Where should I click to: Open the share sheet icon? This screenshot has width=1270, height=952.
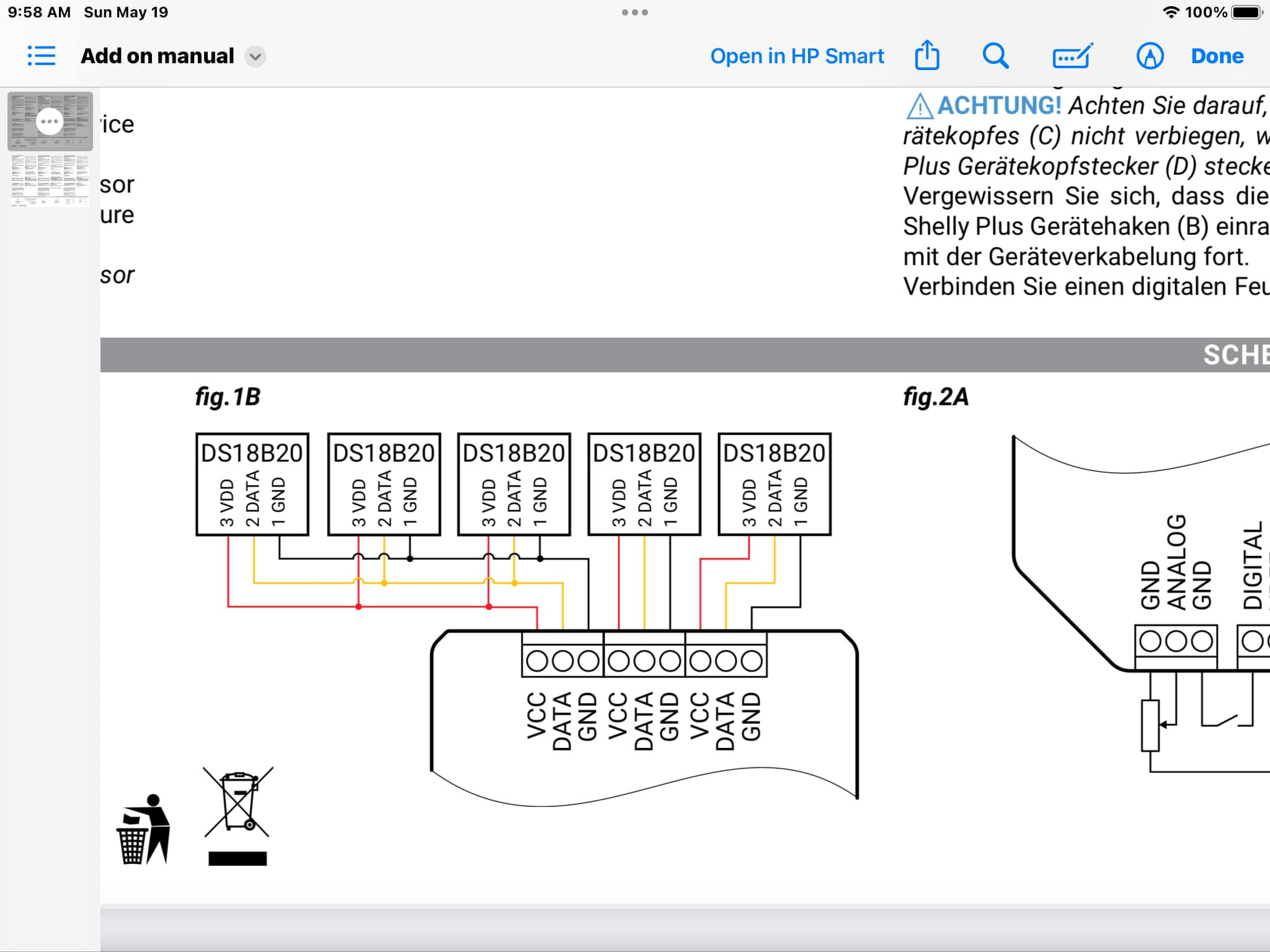pos(927,55)
